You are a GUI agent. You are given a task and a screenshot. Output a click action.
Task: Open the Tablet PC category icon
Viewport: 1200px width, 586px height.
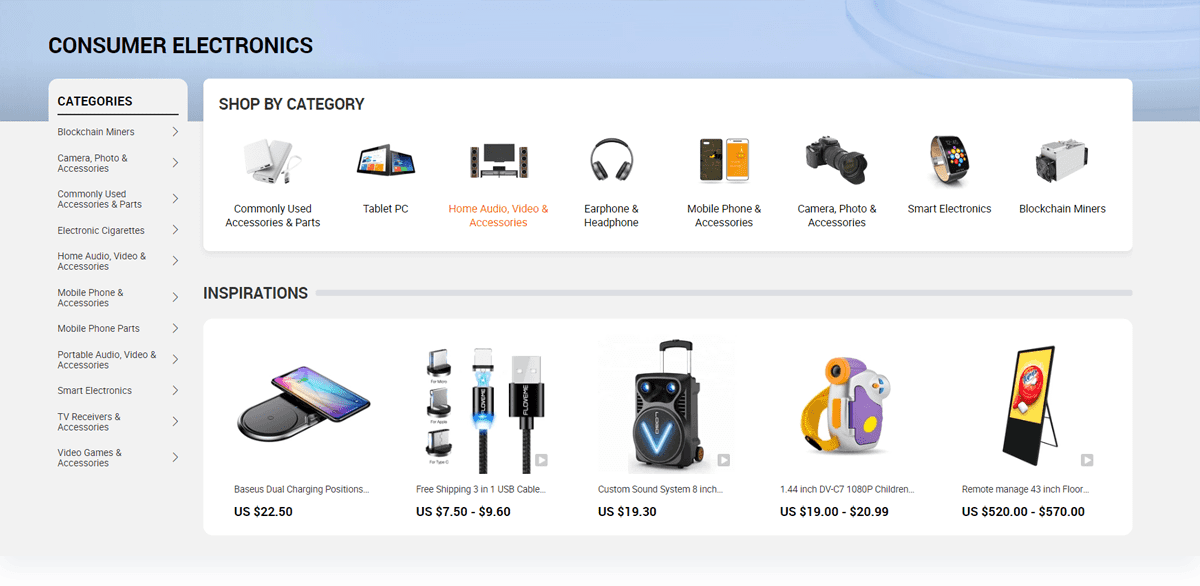pyautogui.click(x=386, y=160)
